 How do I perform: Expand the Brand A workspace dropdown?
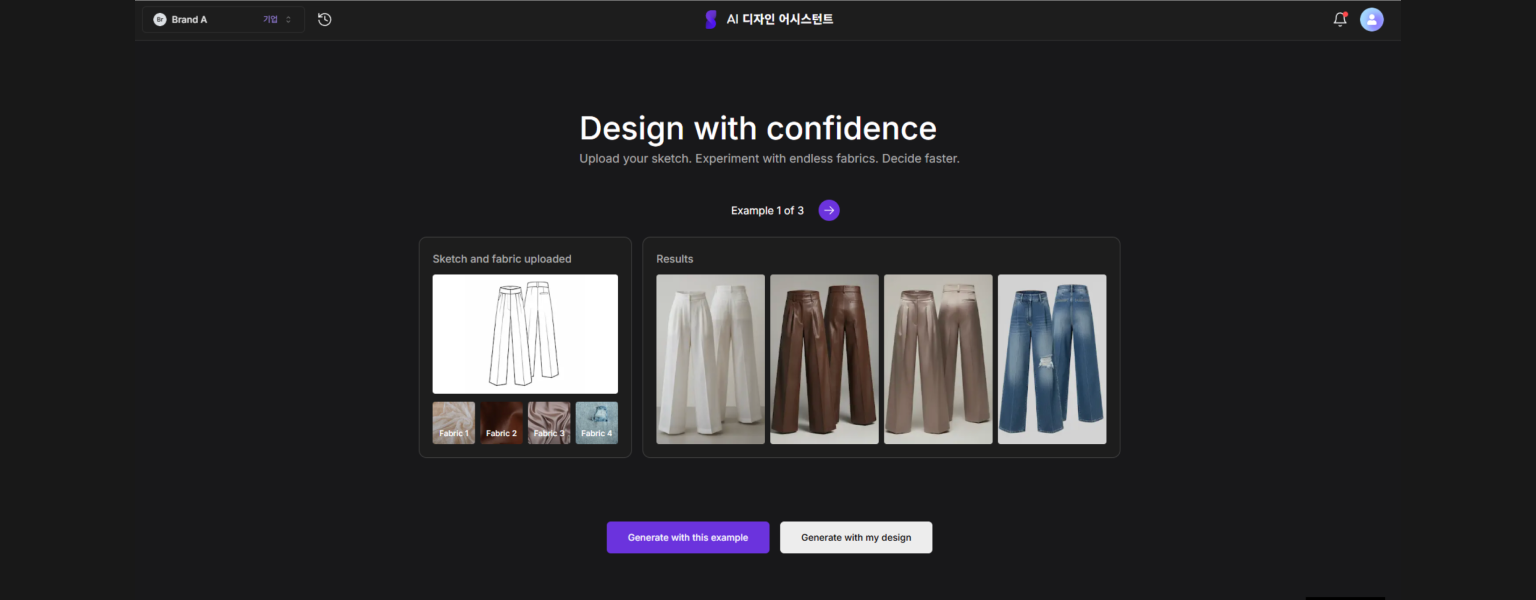(222, 20)
